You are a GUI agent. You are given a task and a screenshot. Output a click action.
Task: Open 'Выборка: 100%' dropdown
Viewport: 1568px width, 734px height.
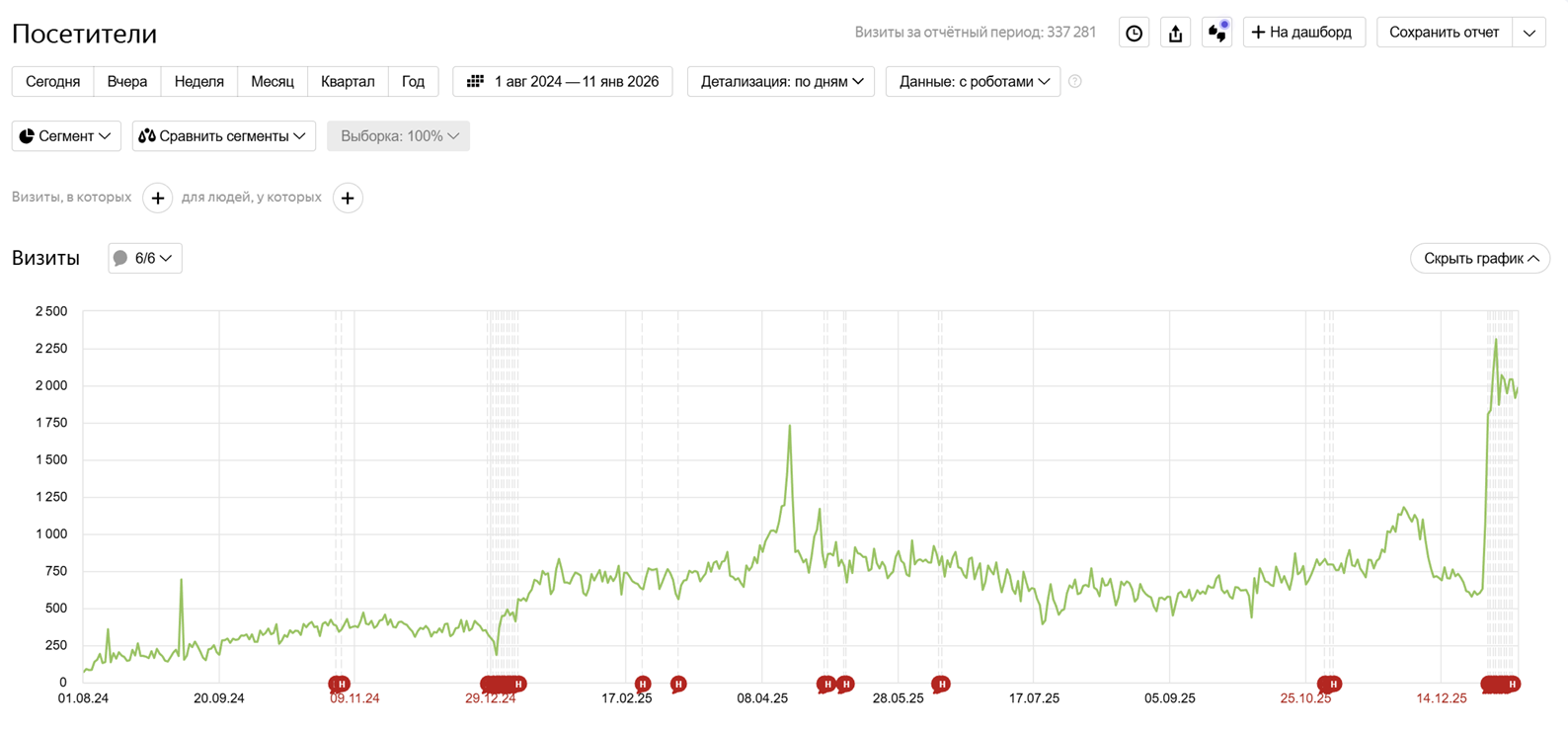(x=399, y=136)
